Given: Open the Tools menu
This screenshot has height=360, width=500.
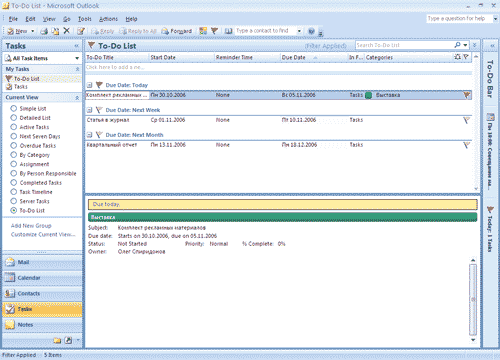Looking at the screenshot, I should coord(85,19).
